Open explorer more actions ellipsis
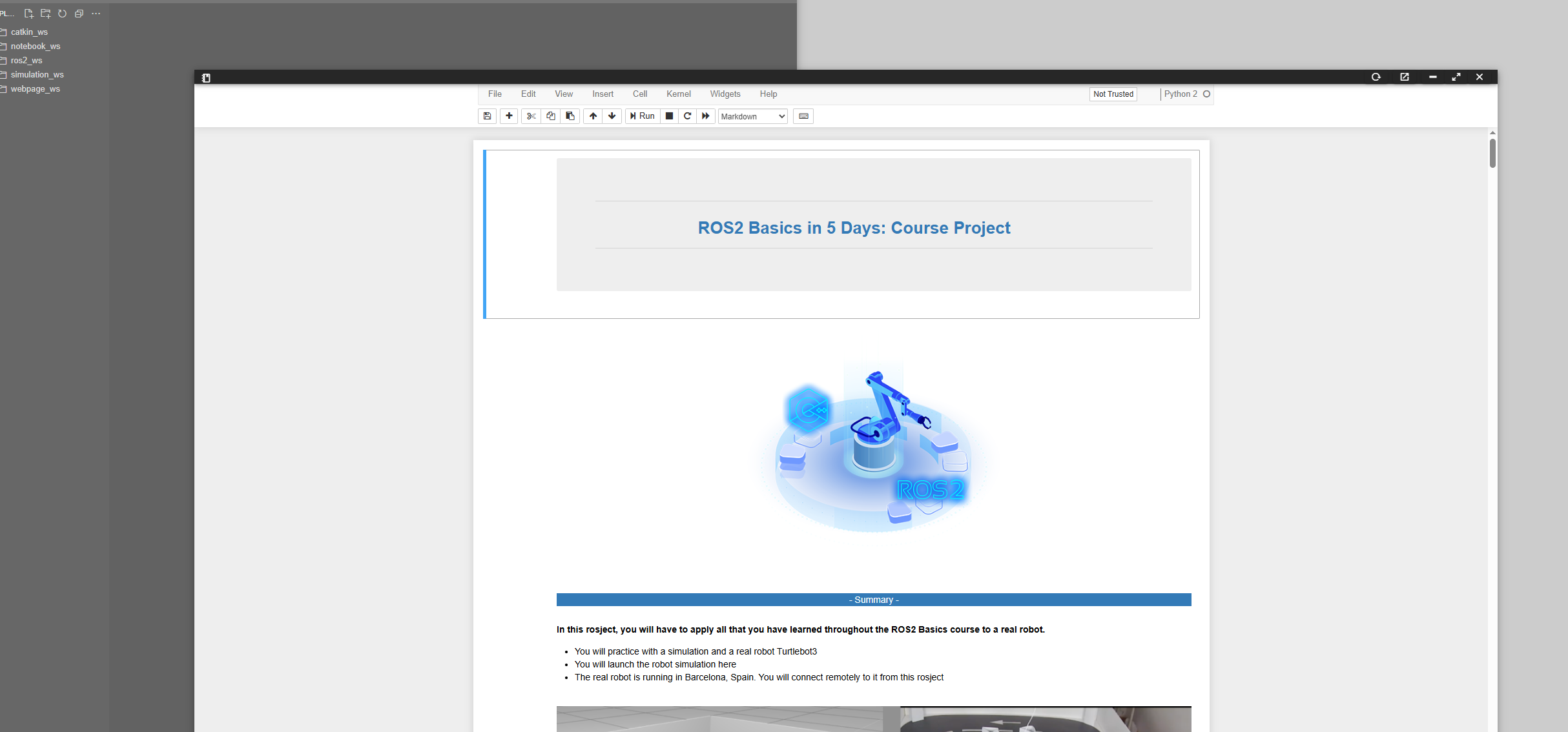This screenshot has height=732, width=1568. 96,14
